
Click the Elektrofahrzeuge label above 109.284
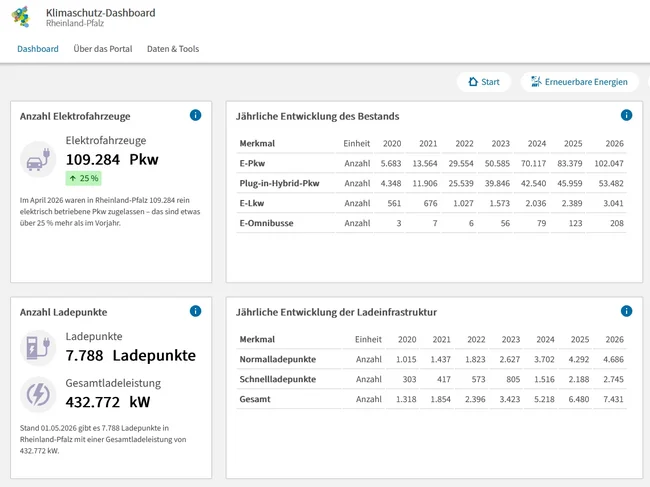[x=106, y=141]
